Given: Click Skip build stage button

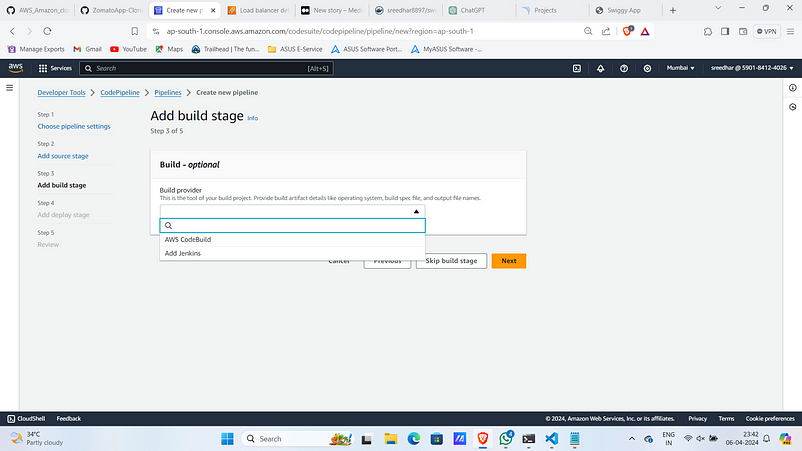Looking at the screenshot, I should pyautogui.click(x=451, y=261).
